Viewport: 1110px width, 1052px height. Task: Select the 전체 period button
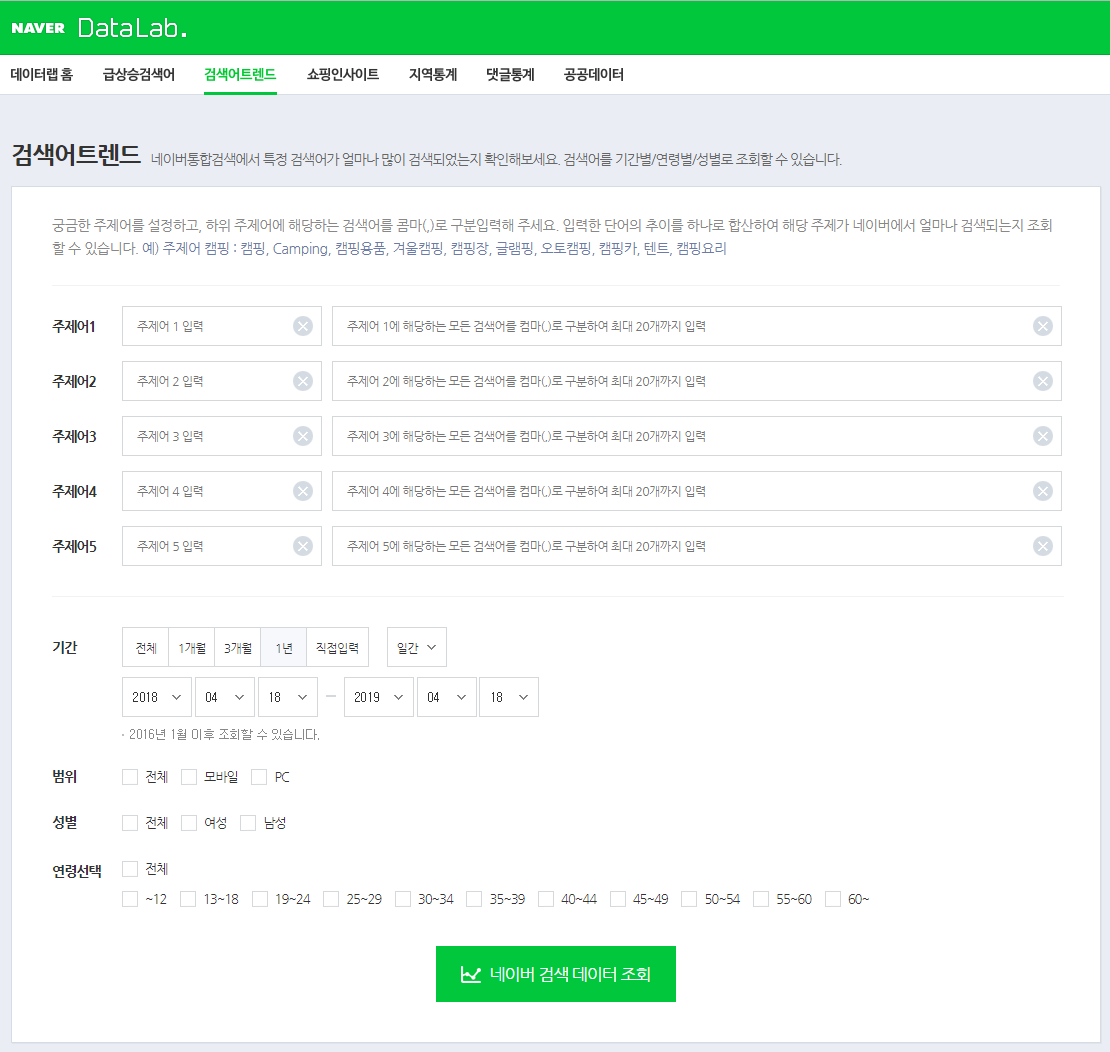pyautogui.click(x=145, y=647)
